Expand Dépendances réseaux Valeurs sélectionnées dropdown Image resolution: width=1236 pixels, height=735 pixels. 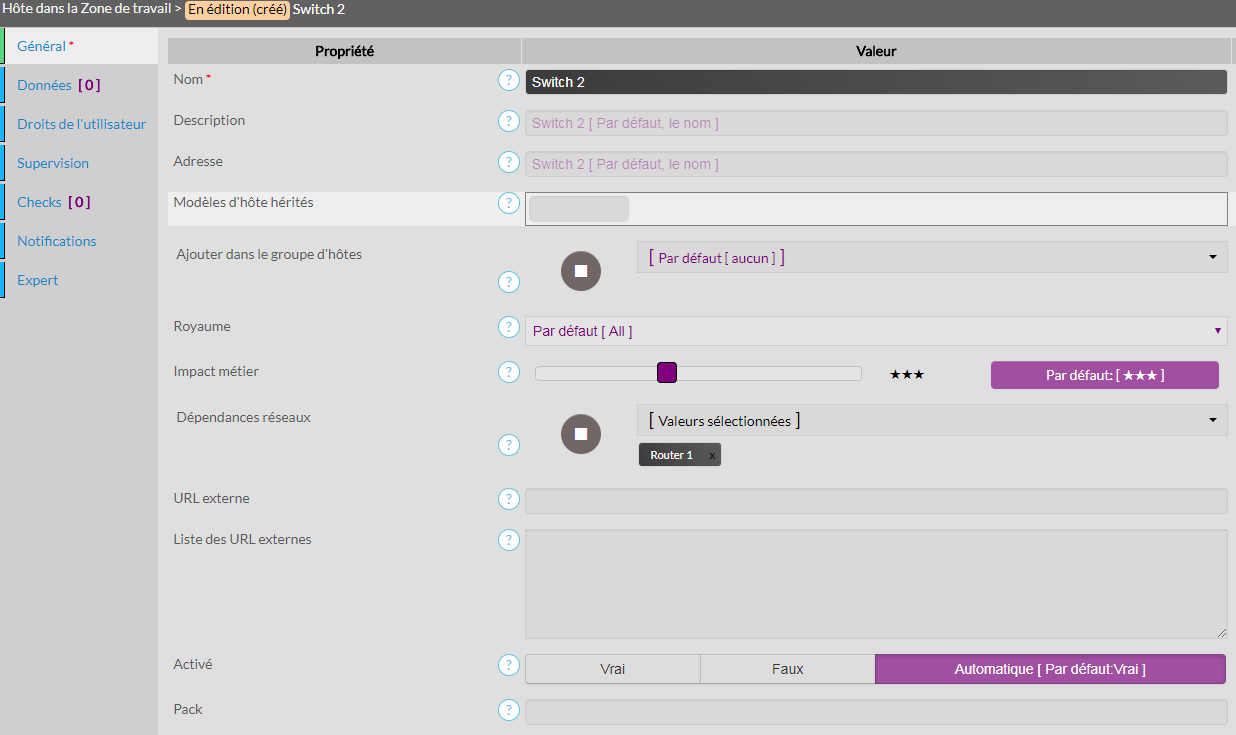pos(931,421)
